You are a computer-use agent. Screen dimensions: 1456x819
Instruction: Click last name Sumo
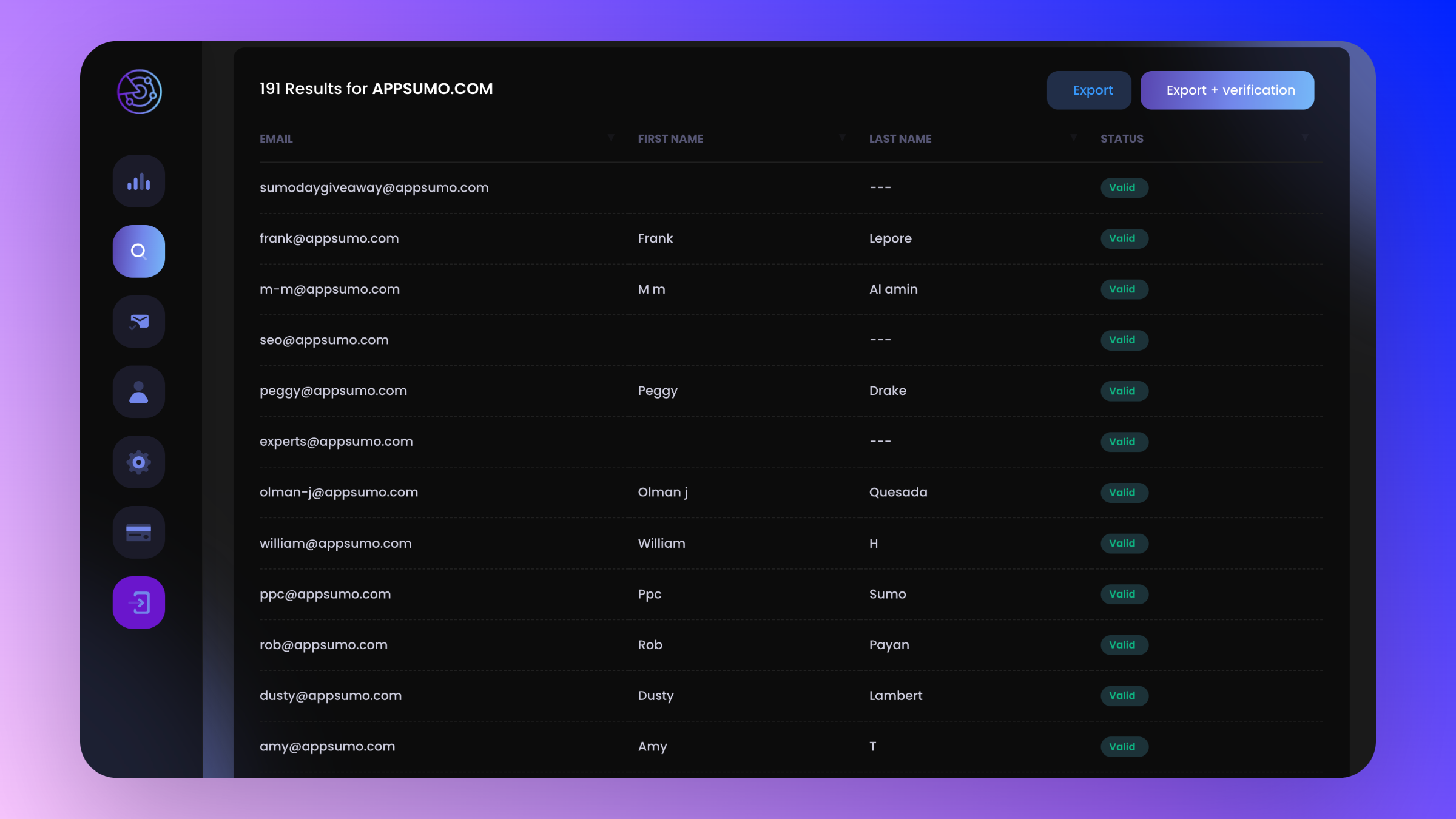coord(888,595)
